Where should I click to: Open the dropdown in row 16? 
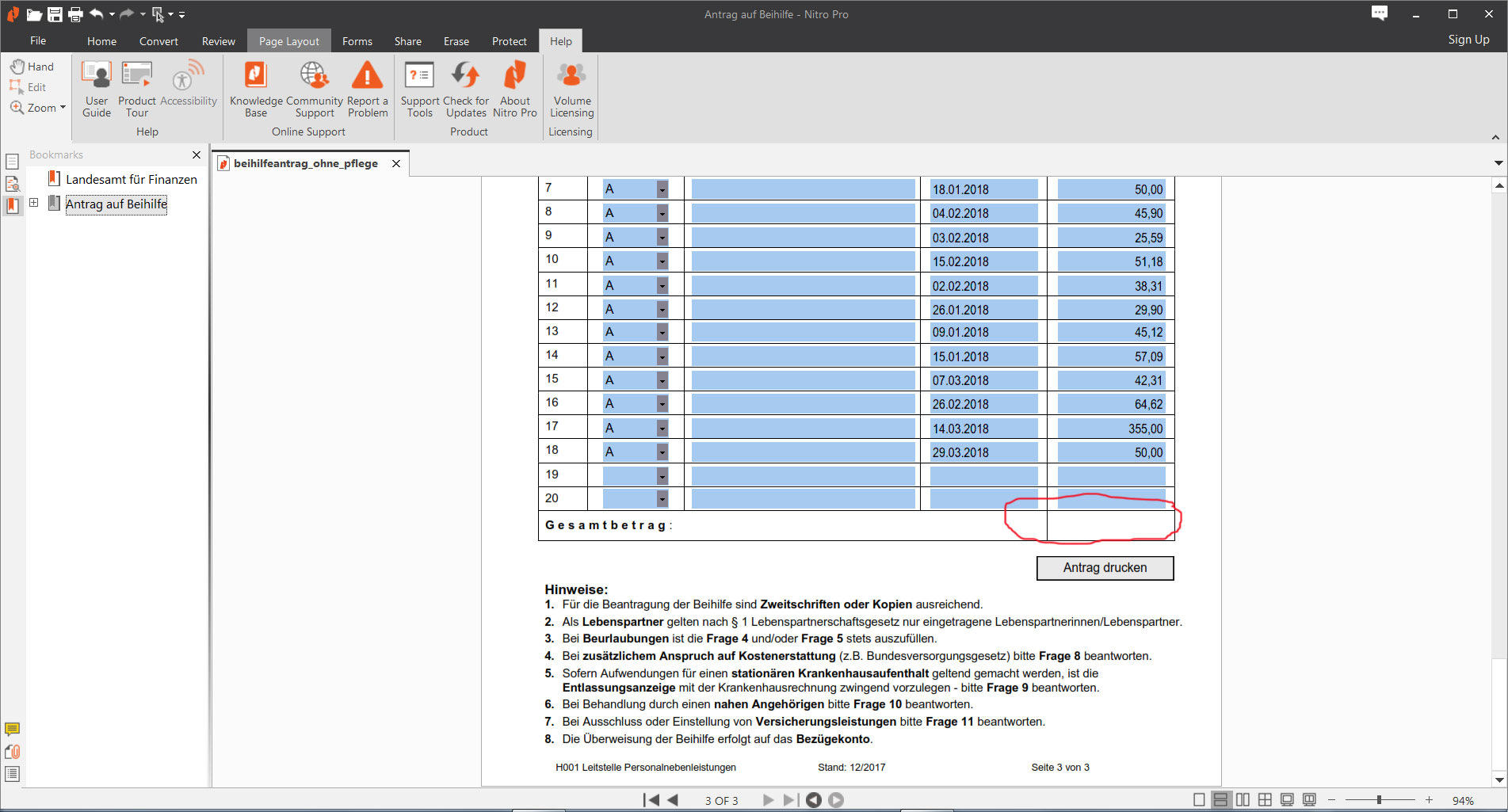pos(662,404)
